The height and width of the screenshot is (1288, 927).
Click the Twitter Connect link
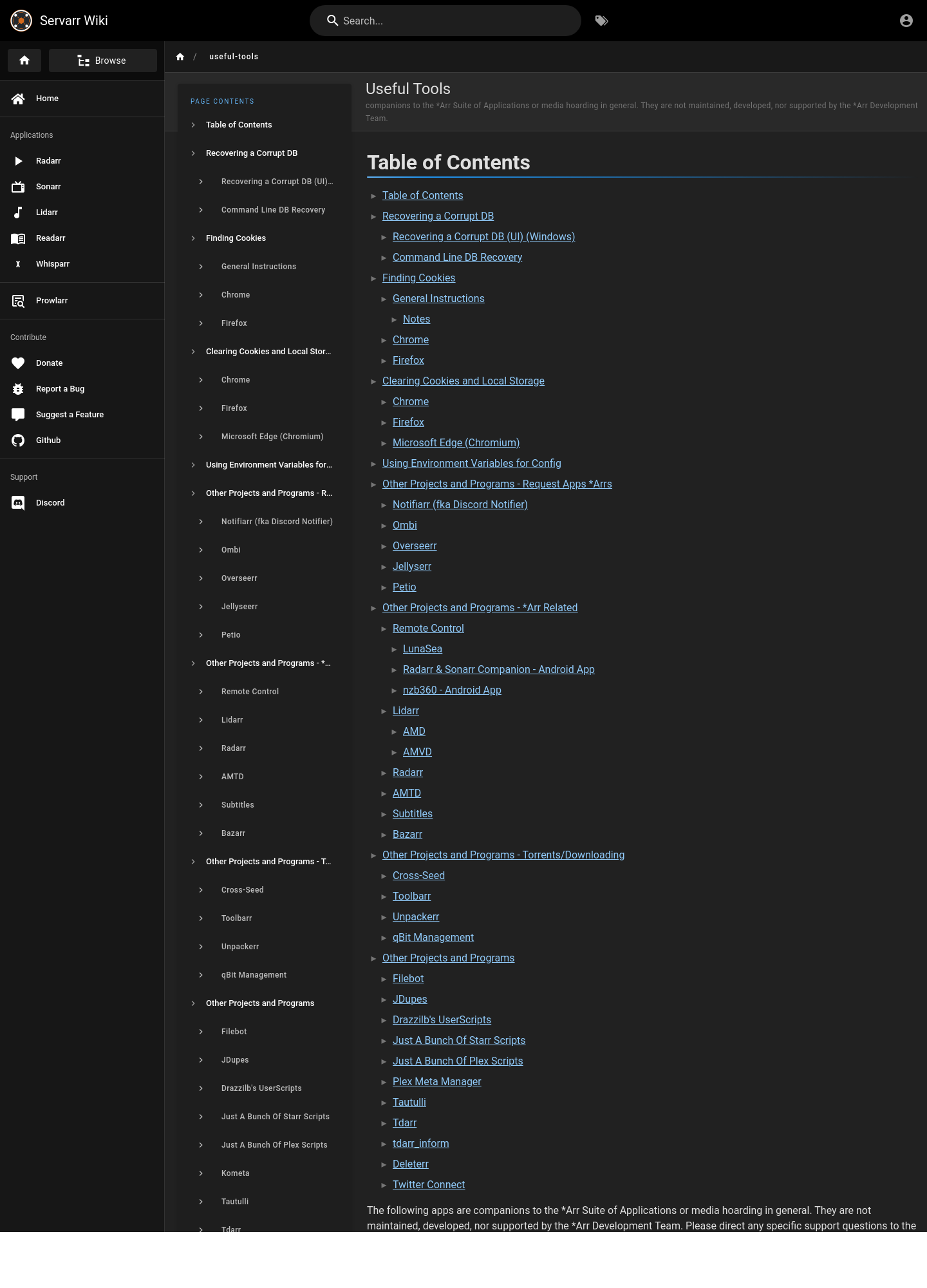428,1185
